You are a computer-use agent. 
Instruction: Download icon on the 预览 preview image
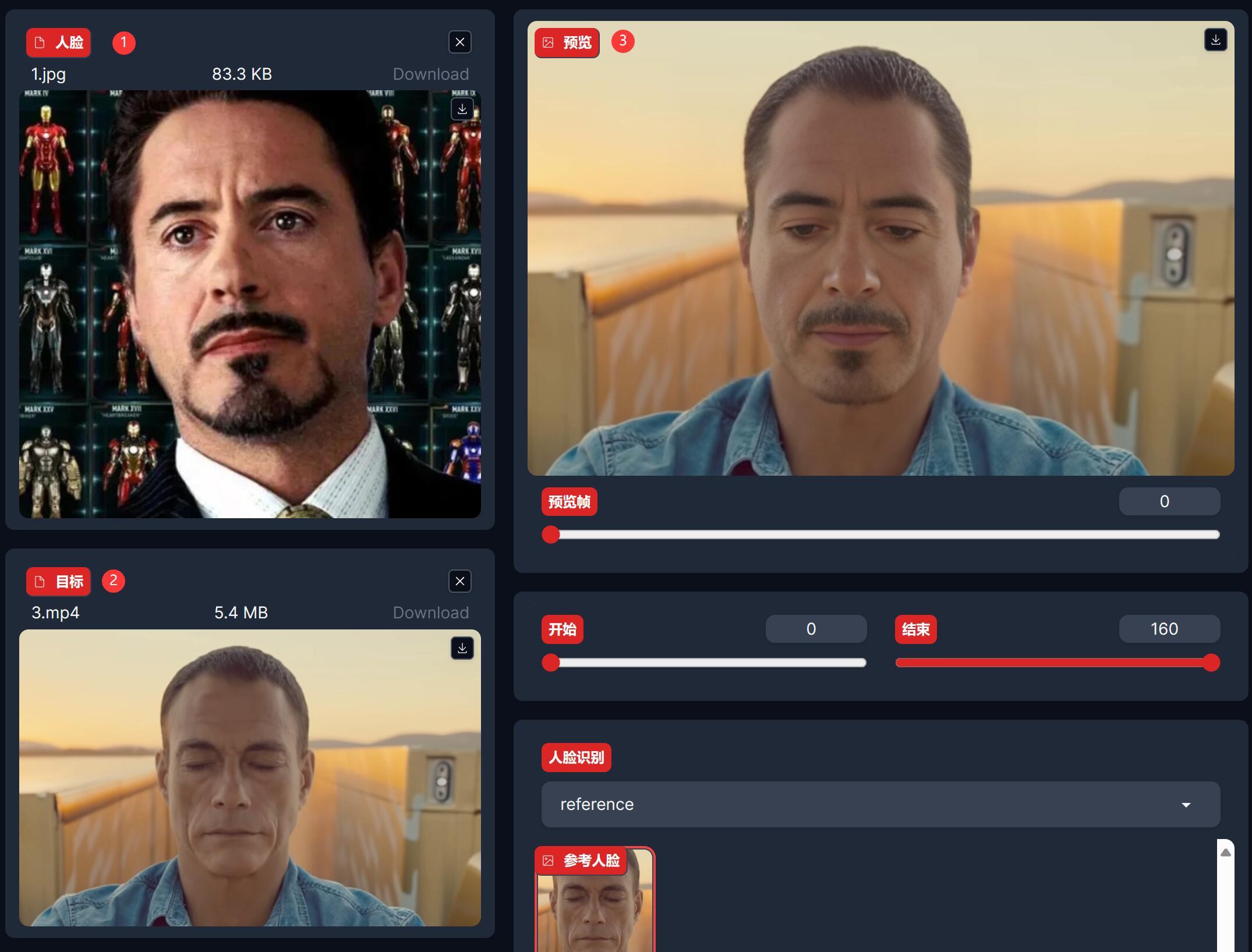[1216, 40]
